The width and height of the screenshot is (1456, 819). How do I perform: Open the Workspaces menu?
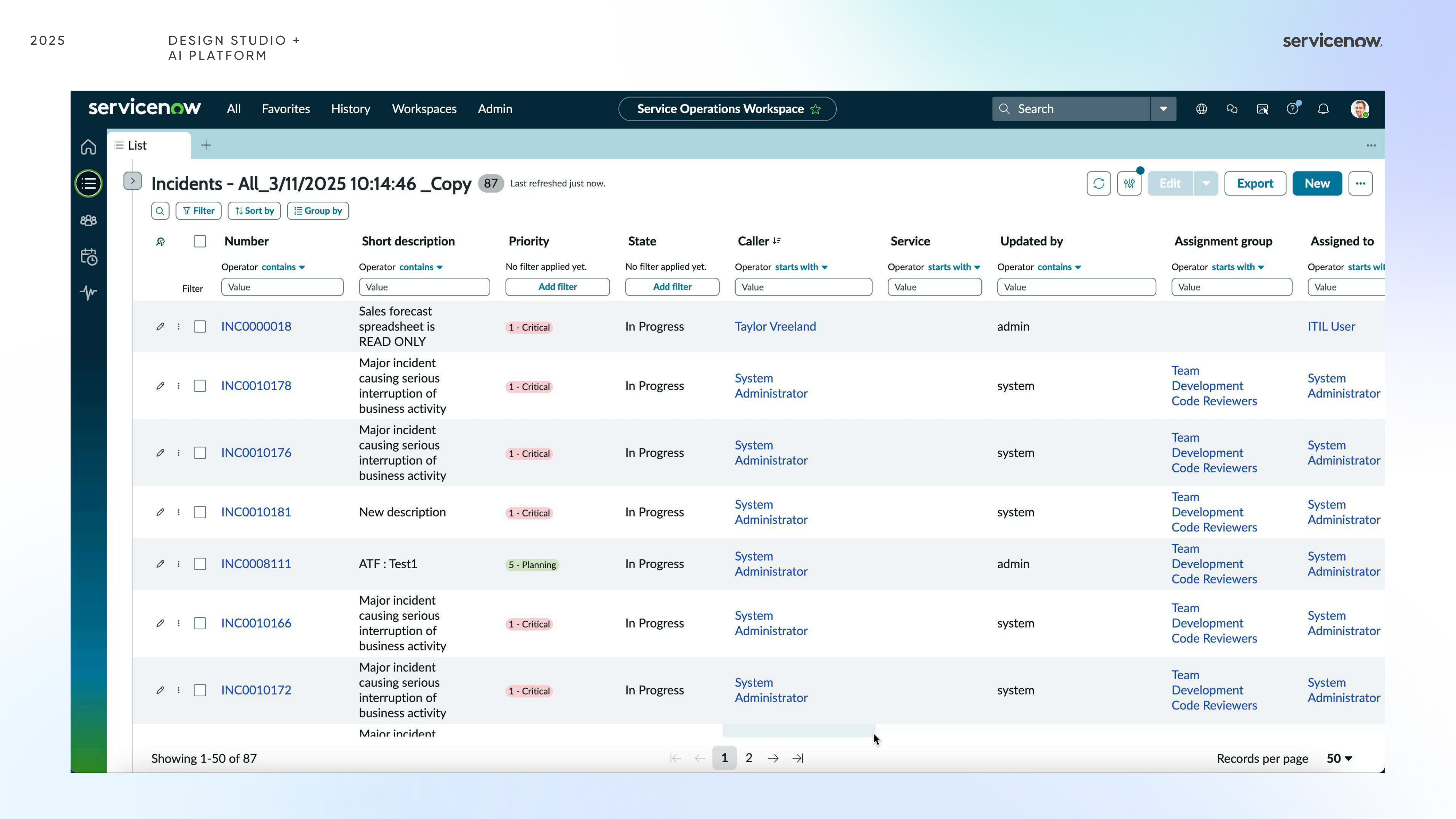pos(424,109)
